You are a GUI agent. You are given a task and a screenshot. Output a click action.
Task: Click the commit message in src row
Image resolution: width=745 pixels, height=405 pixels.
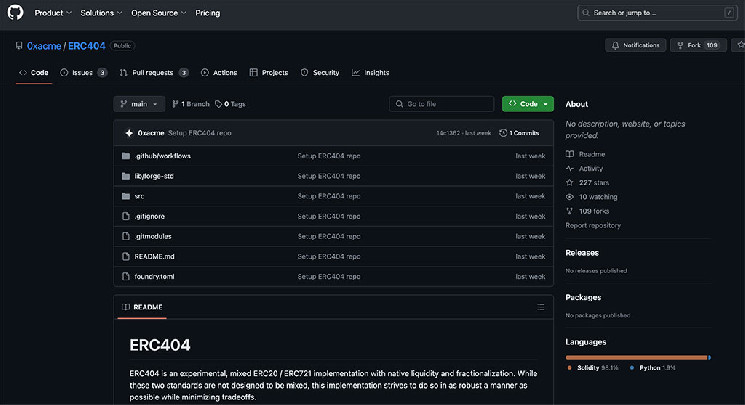(329, 196)
